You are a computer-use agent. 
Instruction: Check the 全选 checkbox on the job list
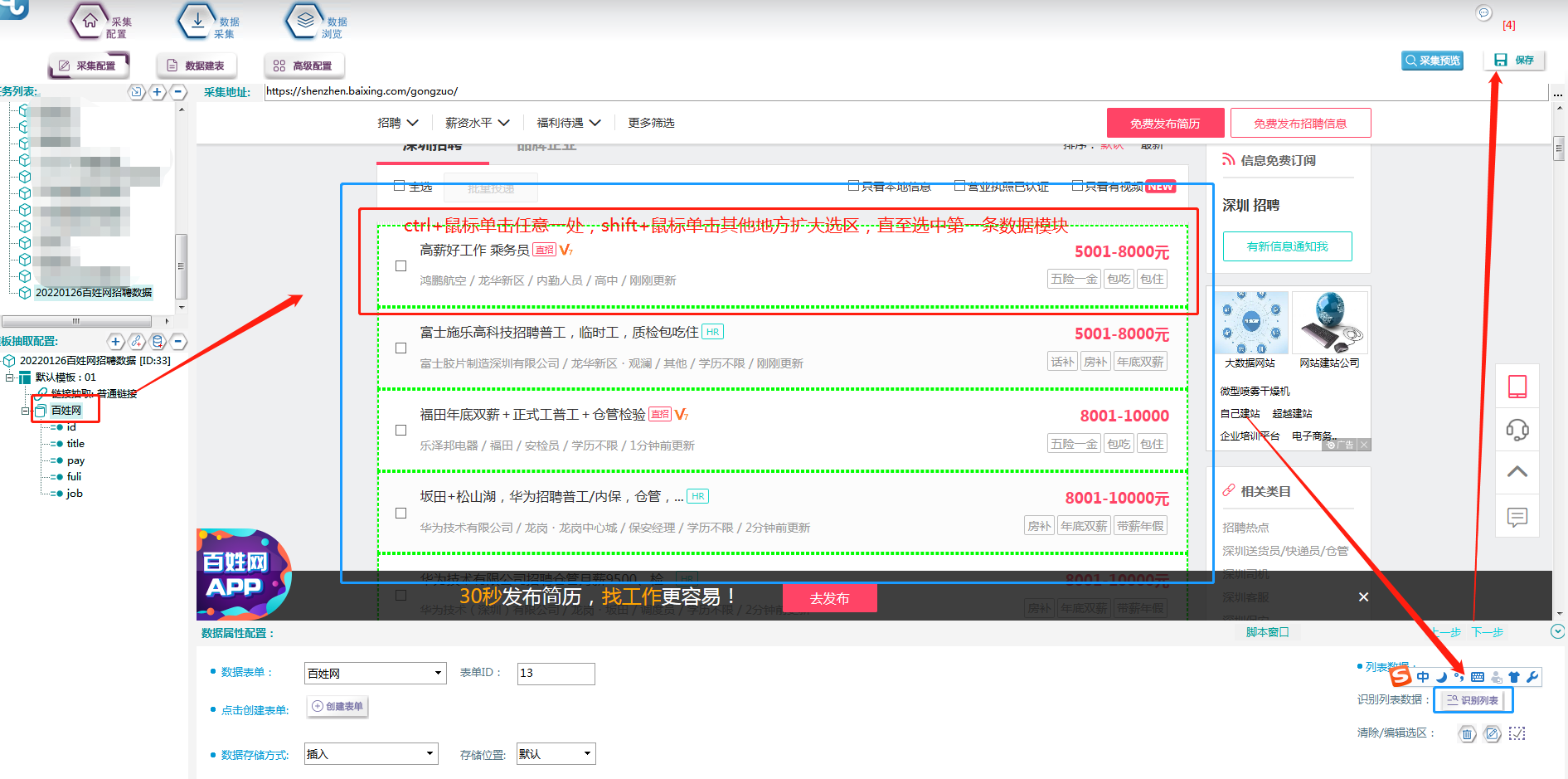point(400,187)
